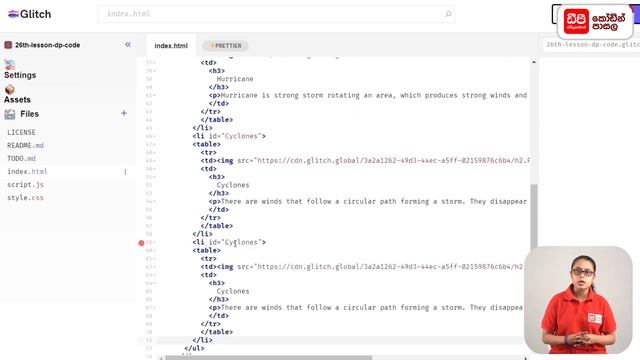Click the right arrow of horizontal scrollbar
This screenshot has height=360, width=640.
pyautogui.click(x=525, y=358)
